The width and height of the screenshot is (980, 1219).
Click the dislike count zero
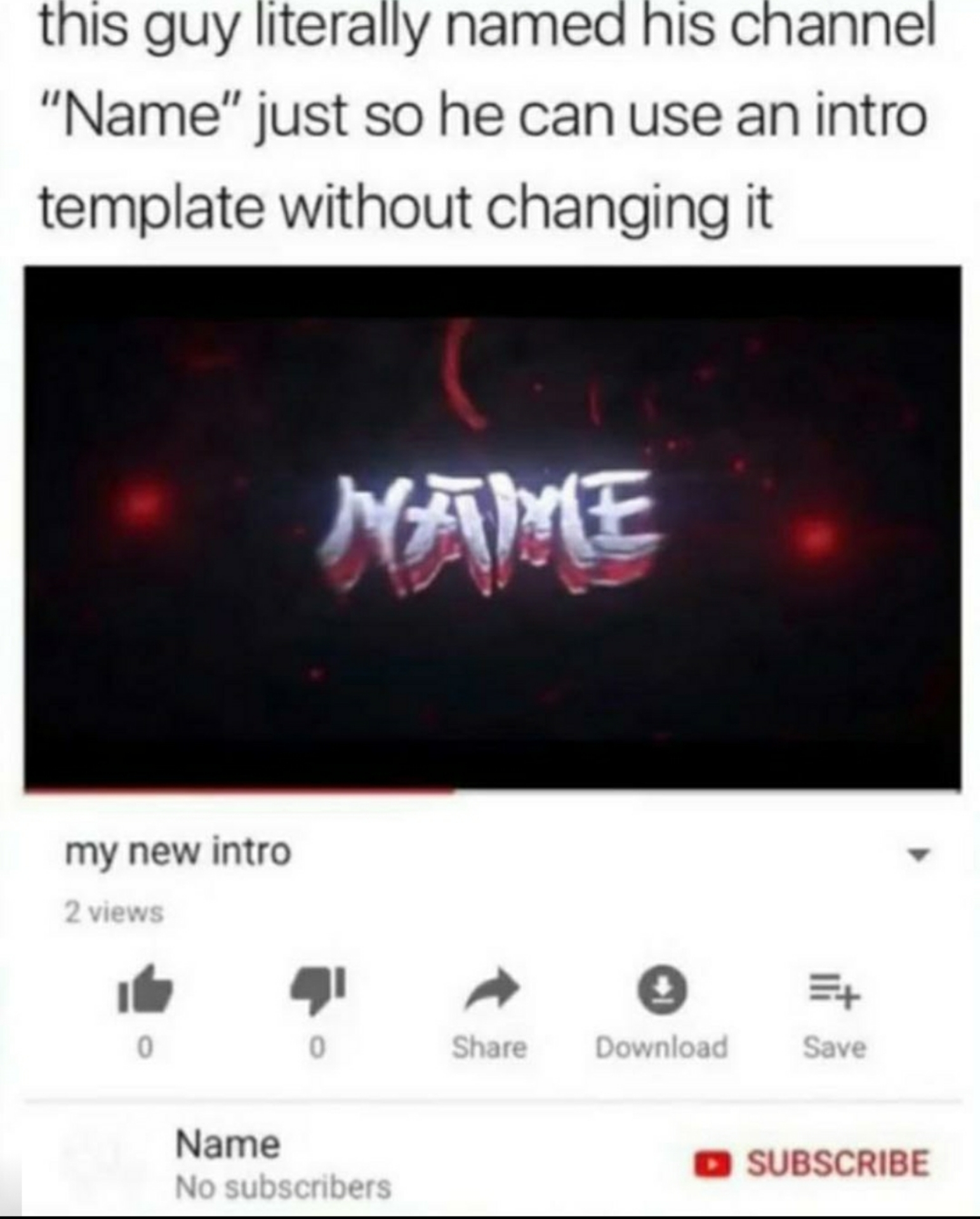317,1048
